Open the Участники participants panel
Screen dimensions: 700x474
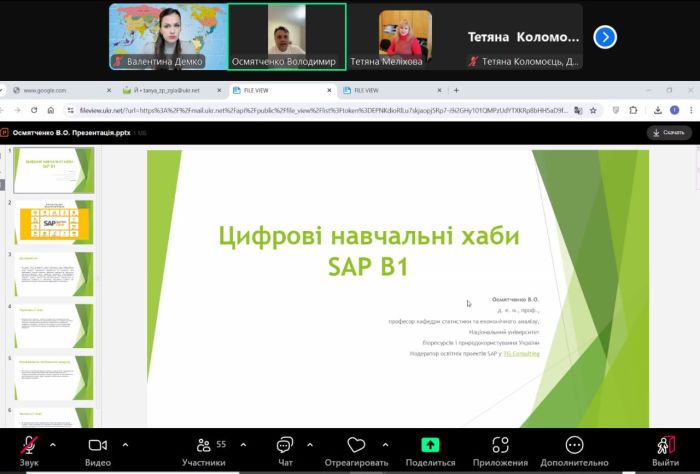pos(204,451)
